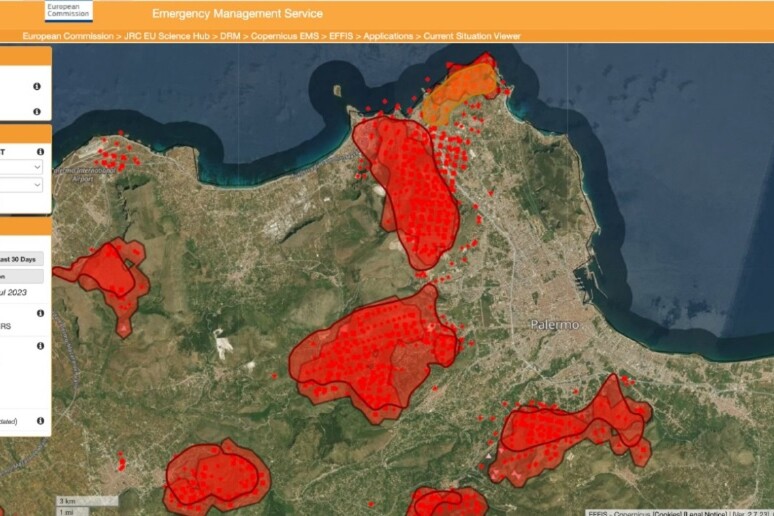Click the 3 km scale bar on the map
774x516 pixels.
[x=68, y=500]
